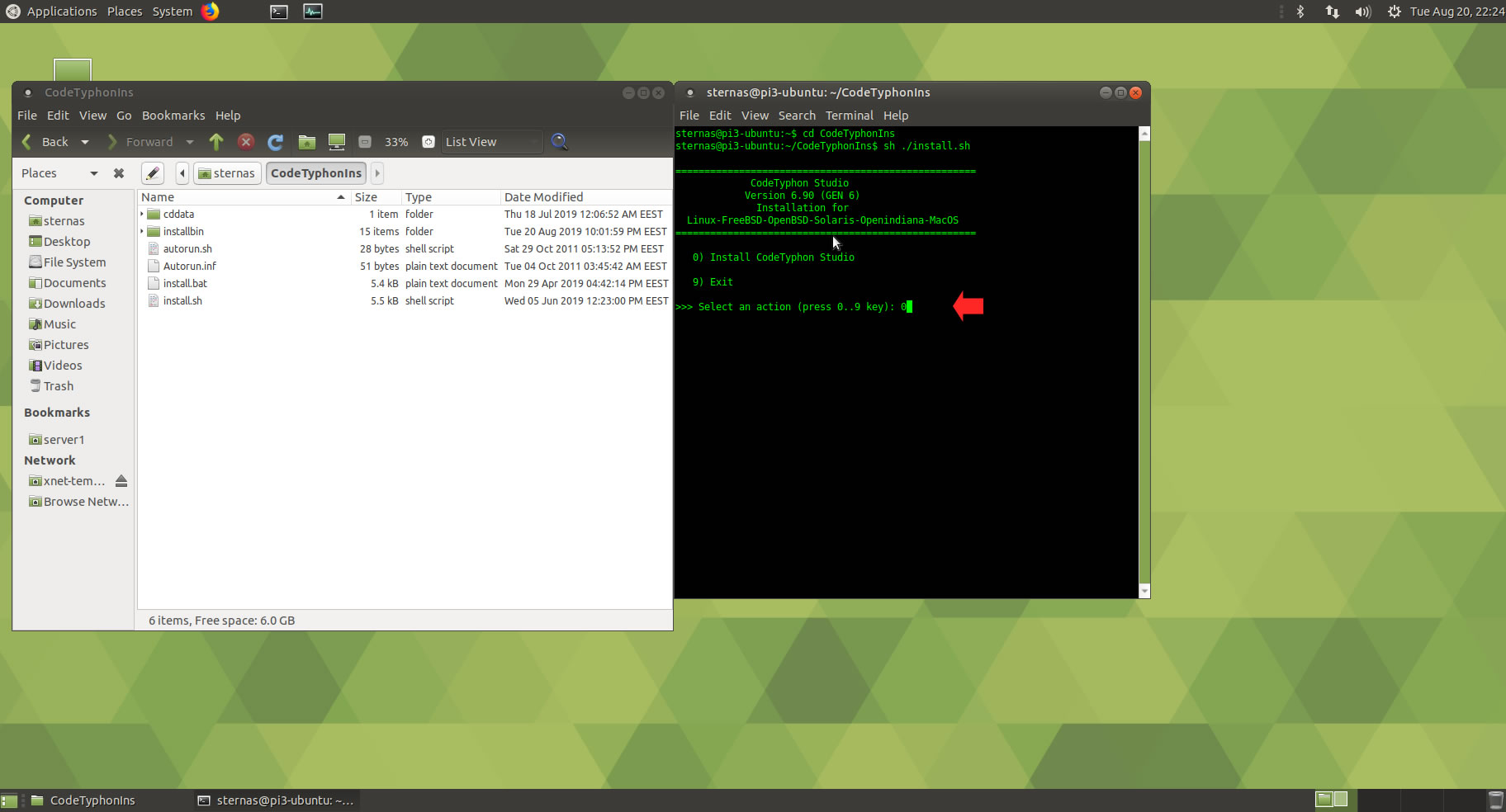The height and width of the screenshot is (812, 1506).
Task: Open the Forward history dropdown arrow
Action: (x=190, y=142)
